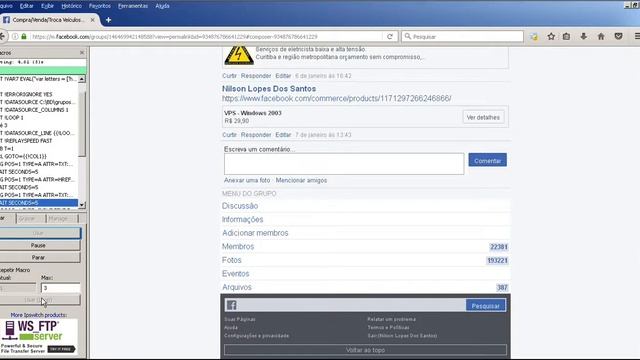This screenshot has width=640, height=360.
Task: Reload the page with the refresh icon
Action: click(390, 37)
